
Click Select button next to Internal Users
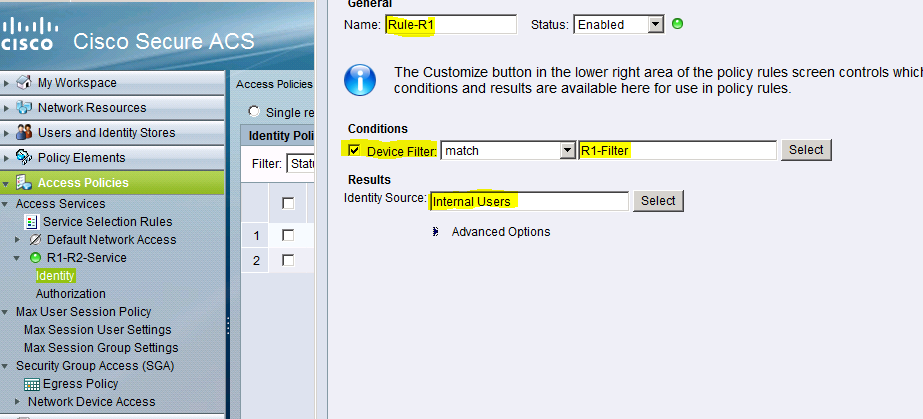tap(658, 201)
